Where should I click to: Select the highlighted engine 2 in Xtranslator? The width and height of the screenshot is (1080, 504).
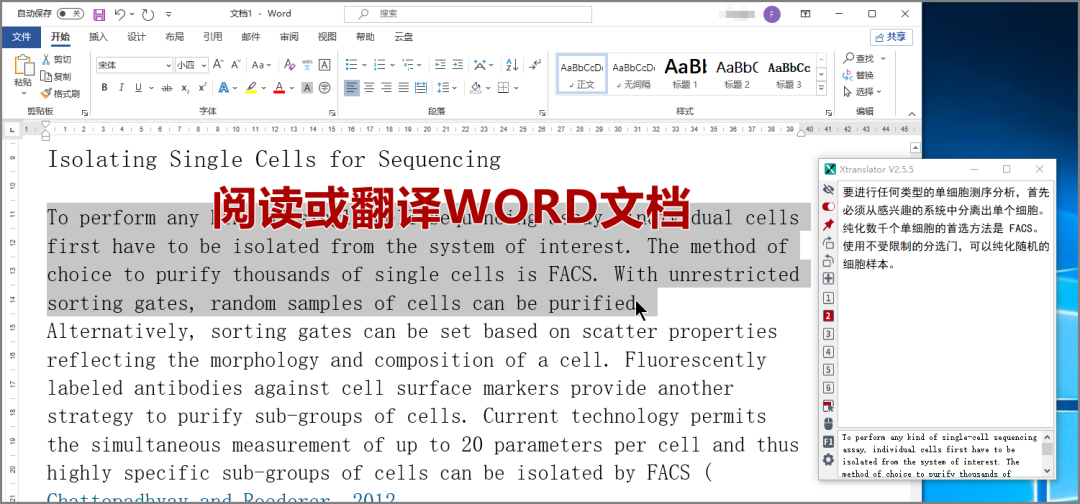(x=829, y=316)
